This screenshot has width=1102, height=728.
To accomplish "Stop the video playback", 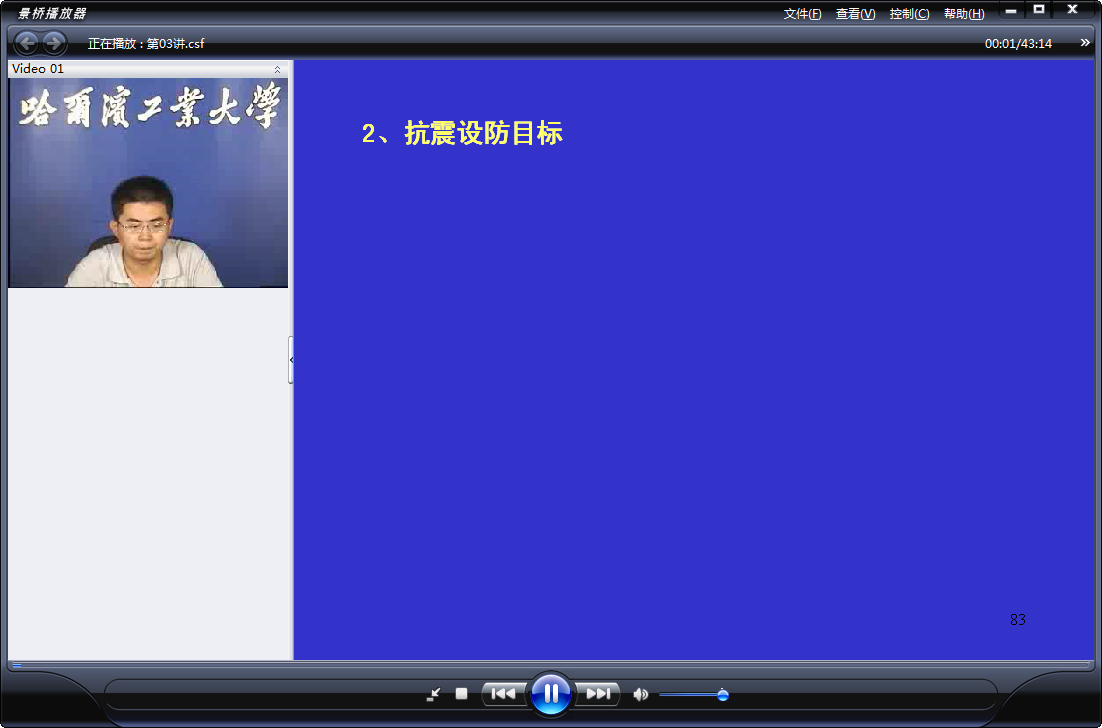I will coord(462,694).
